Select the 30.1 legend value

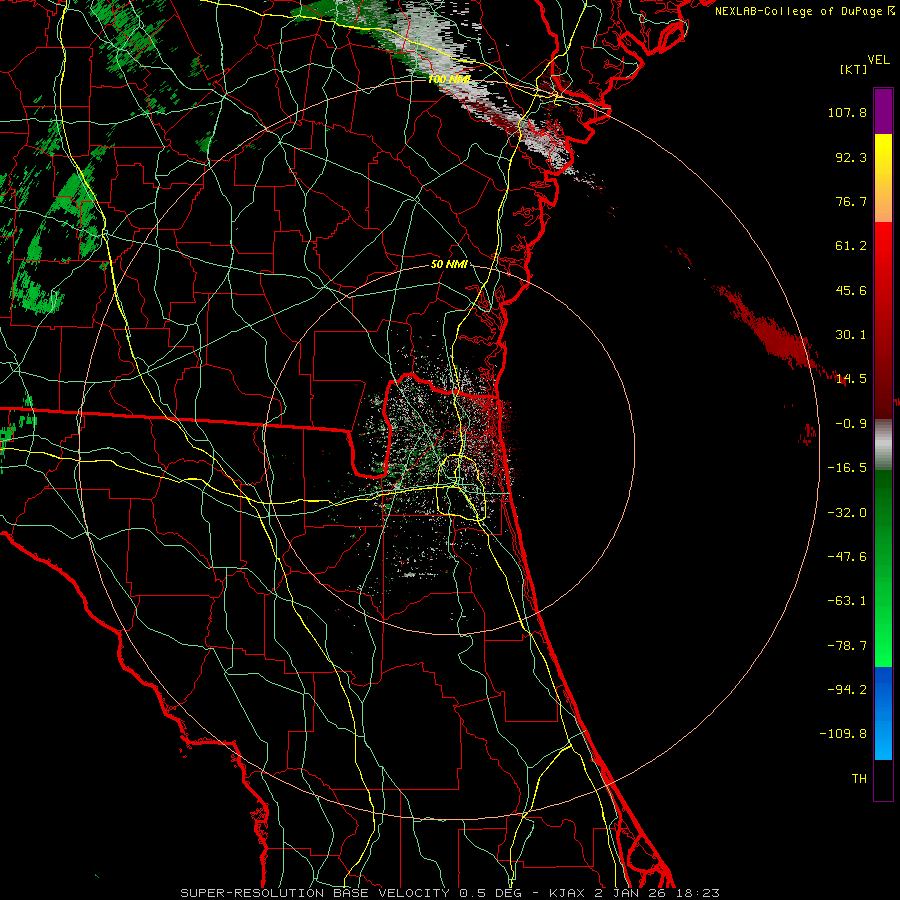[851, 335]
